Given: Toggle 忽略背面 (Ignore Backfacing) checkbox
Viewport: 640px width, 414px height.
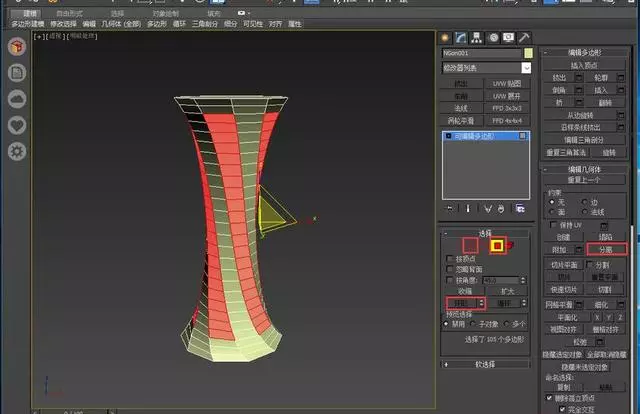Looking at the screenshot, I should [x=450, y=270].
